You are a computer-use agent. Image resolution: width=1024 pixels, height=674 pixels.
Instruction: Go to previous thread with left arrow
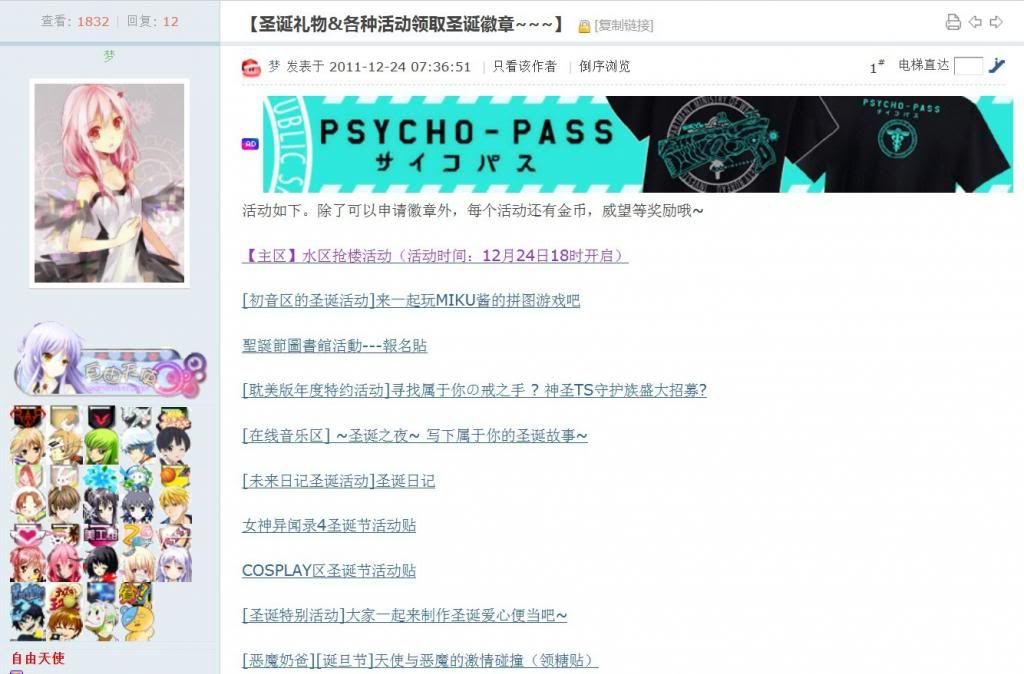tap(975, 22)
